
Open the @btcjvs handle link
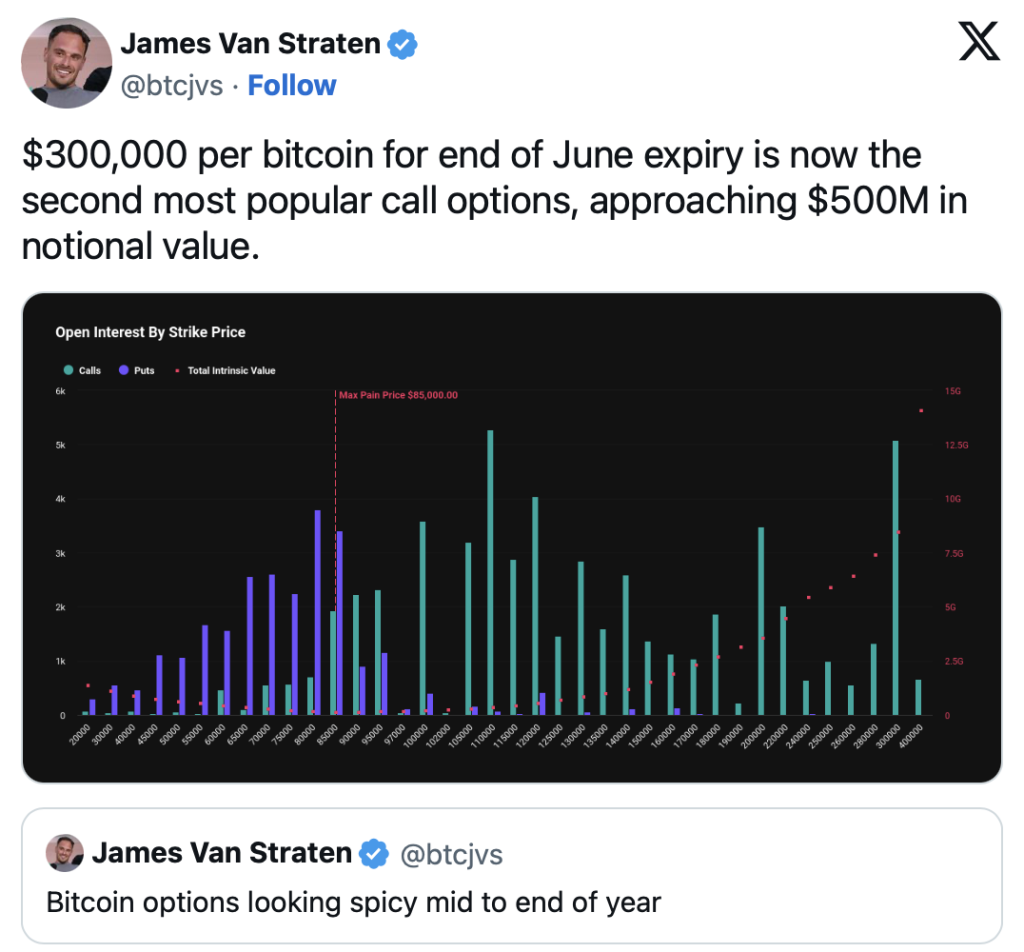point(172,86)
